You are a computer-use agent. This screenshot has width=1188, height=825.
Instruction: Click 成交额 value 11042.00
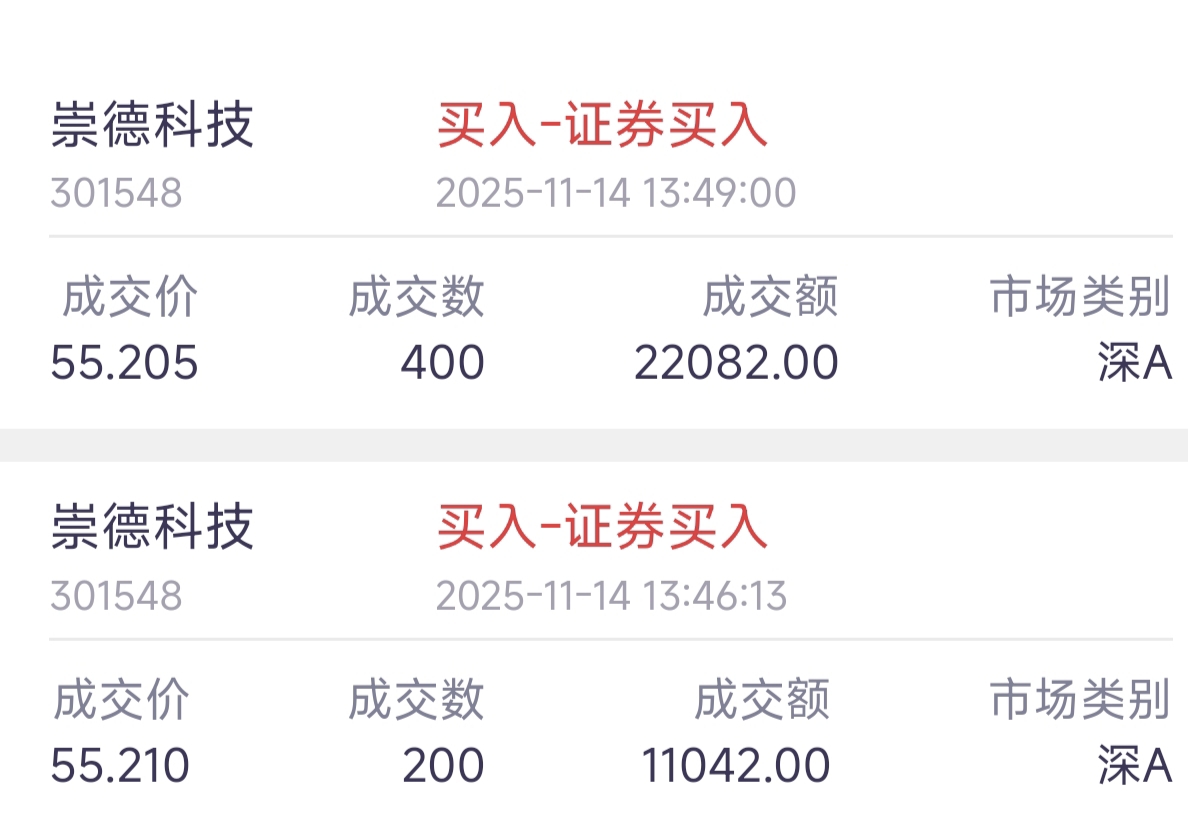coord(735,767)
